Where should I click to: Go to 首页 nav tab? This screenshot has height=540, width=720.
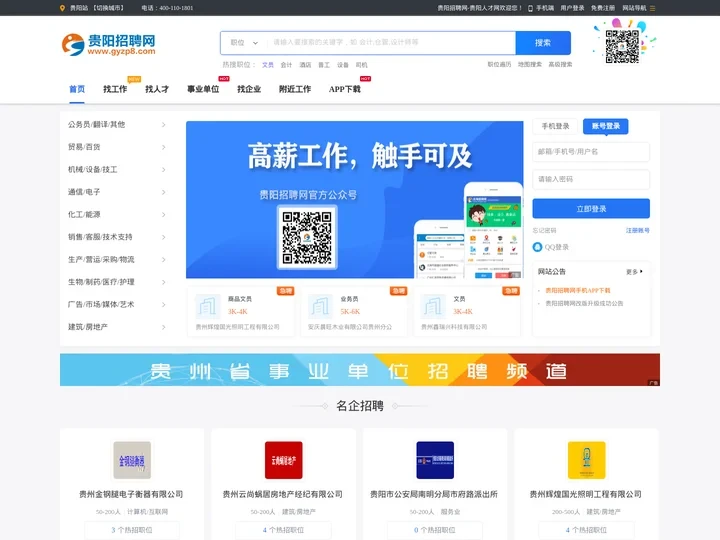click(x=77, y=89)
